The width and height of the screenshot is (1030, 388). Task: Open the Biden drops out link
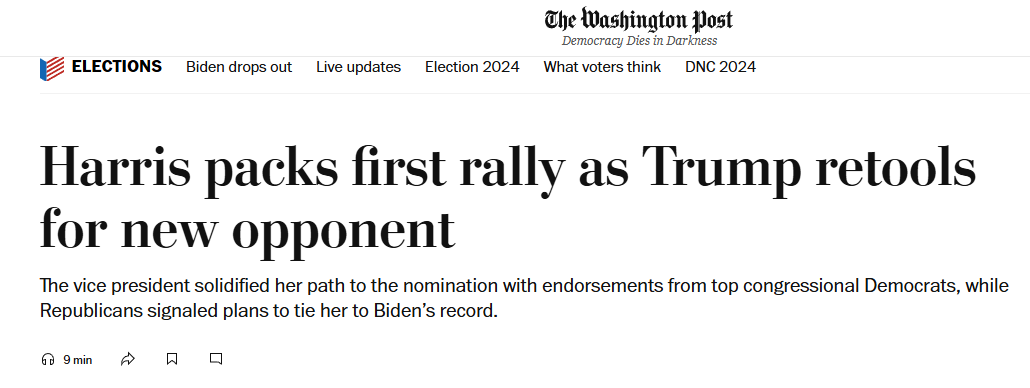click(239, 67)
